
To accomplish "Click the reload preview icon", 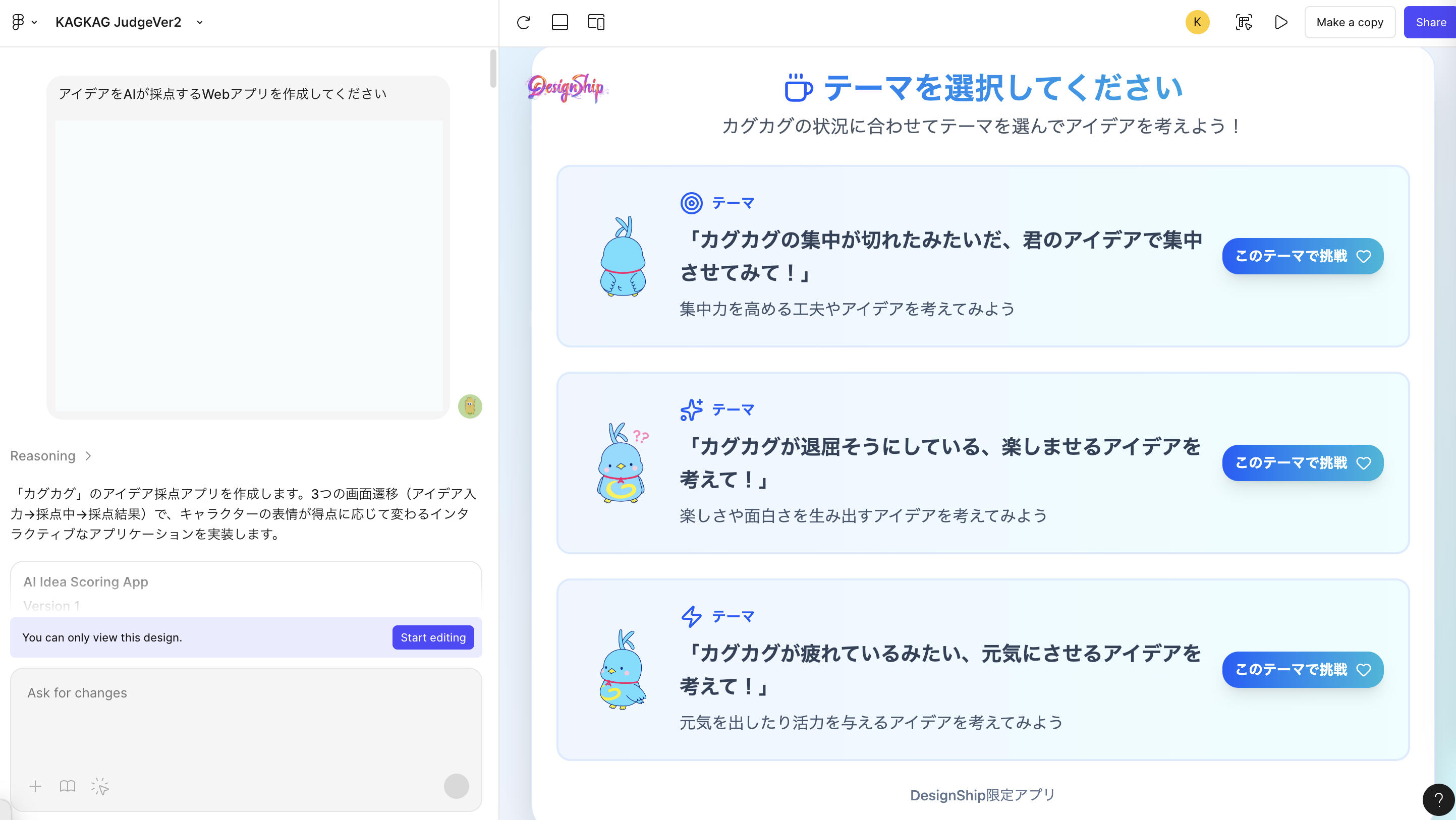I will 523,23.
